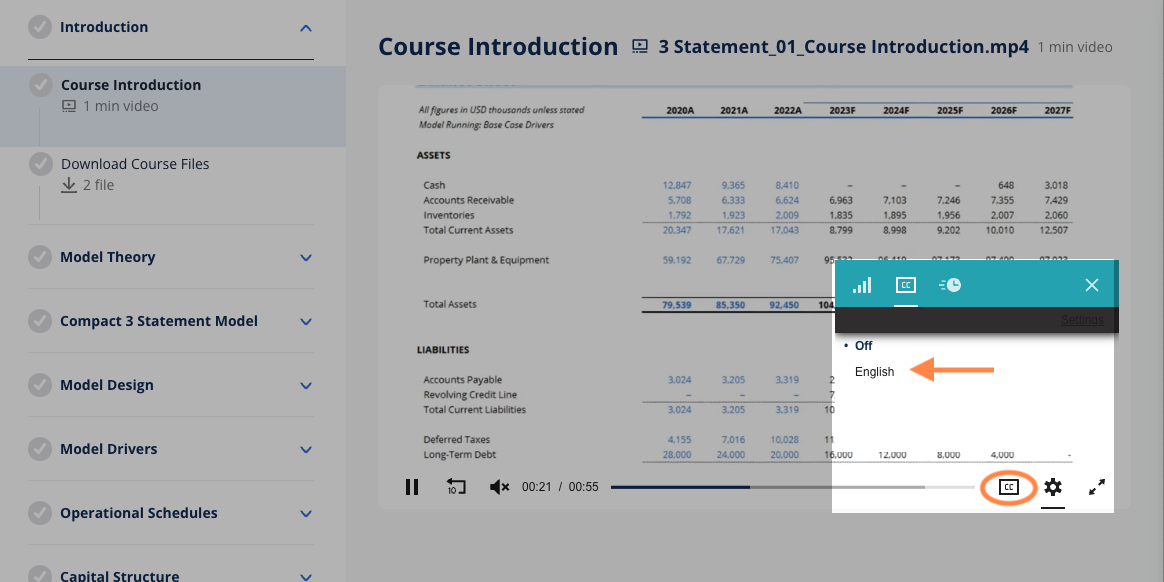Viewport: 1164px width, 582px height.
Task: Click the video icon beside the file name
Action: tap(639, 46)
